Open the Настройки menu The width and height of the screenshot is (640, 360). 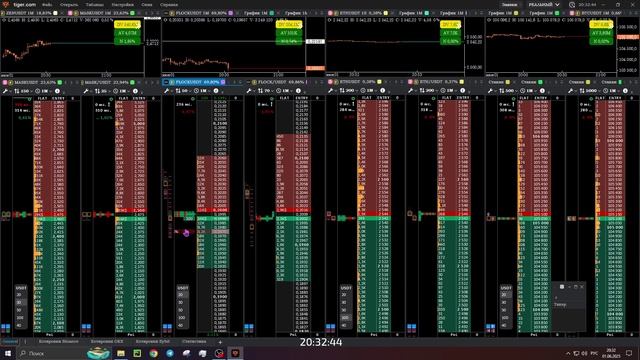[122, 4]
